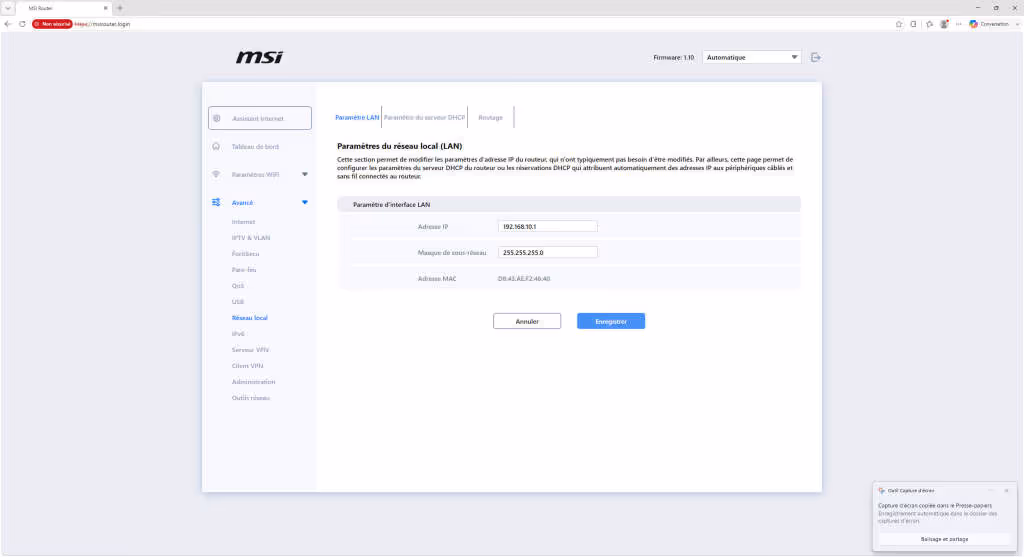The image size is (1024, 557).
Task: Open Pare-feu in the sidebar
Action: click(x=244, y=270)
